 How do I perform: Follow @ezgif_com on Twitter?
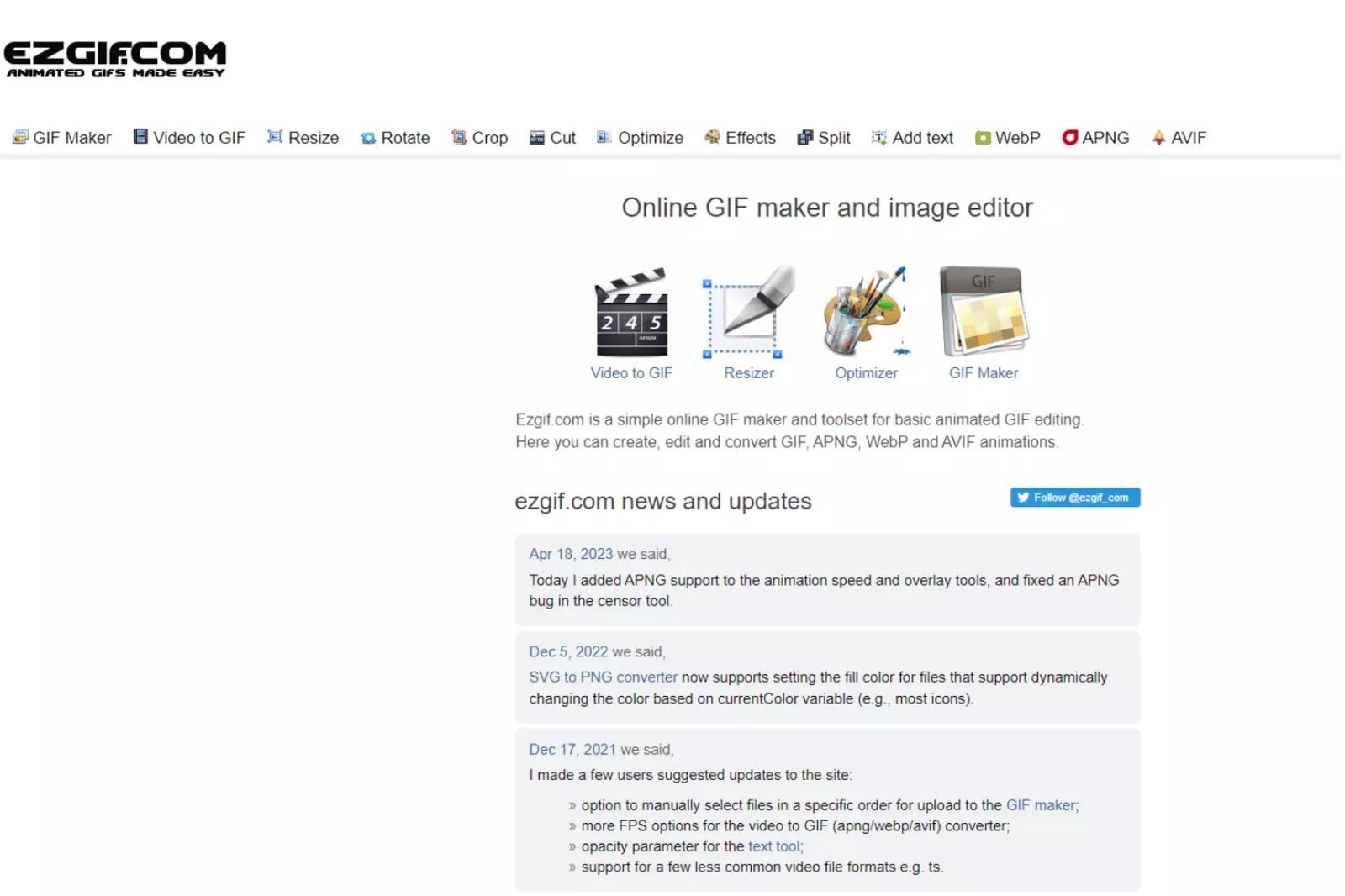click(1075, 498)
